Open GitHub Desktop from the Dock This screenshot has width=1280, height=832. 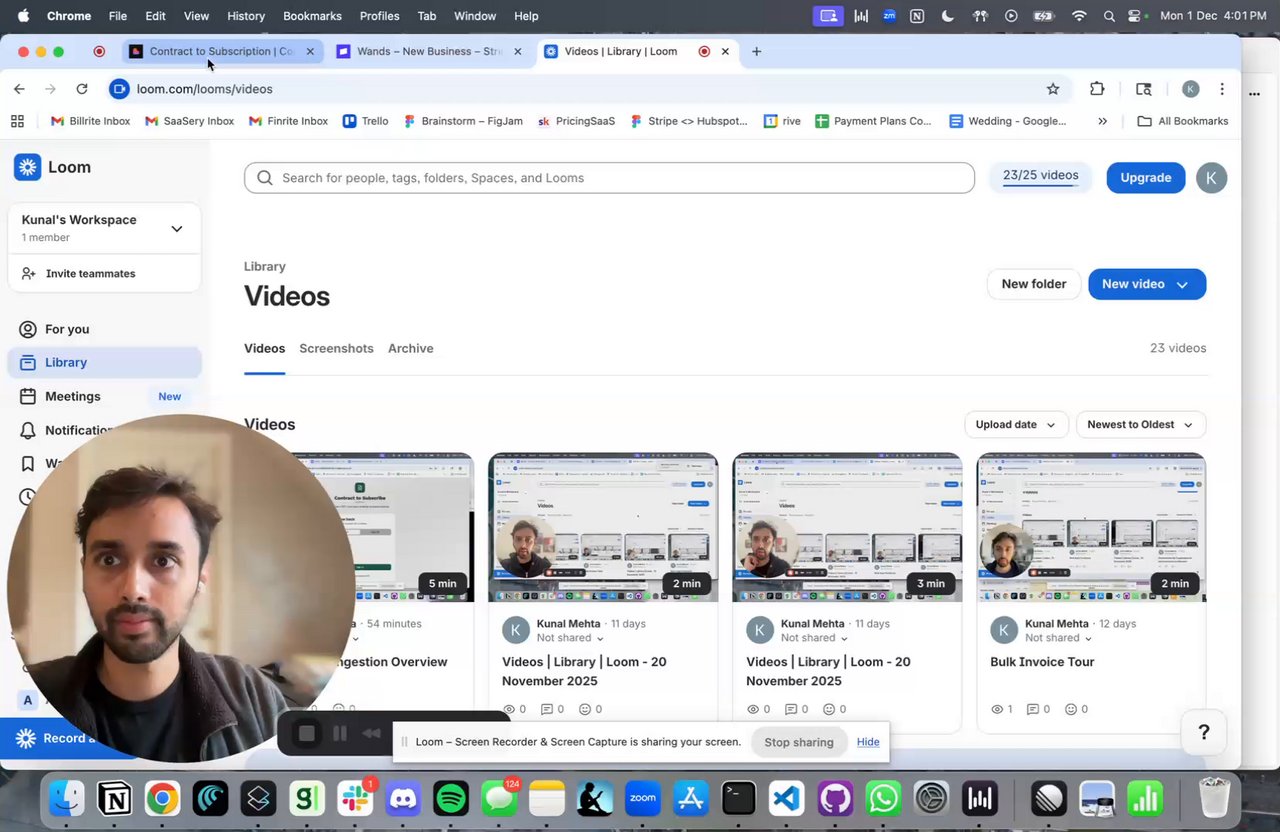click(835, 798)
